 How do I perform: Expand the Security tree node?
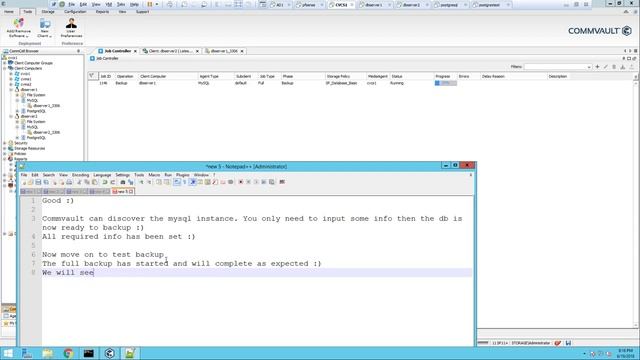pyautogui.click(x=5, y=143)
